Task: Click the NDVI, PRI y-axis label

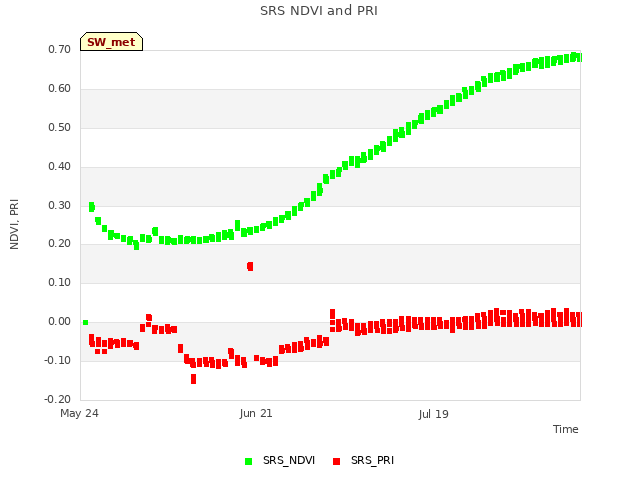Action: 14,224
